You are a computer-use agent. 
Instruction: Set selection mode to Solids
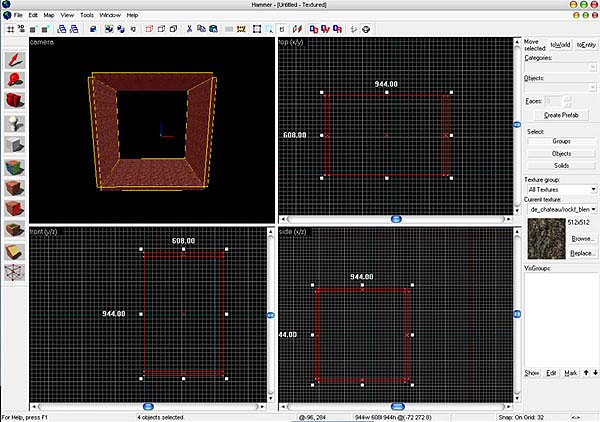point(561,165)
